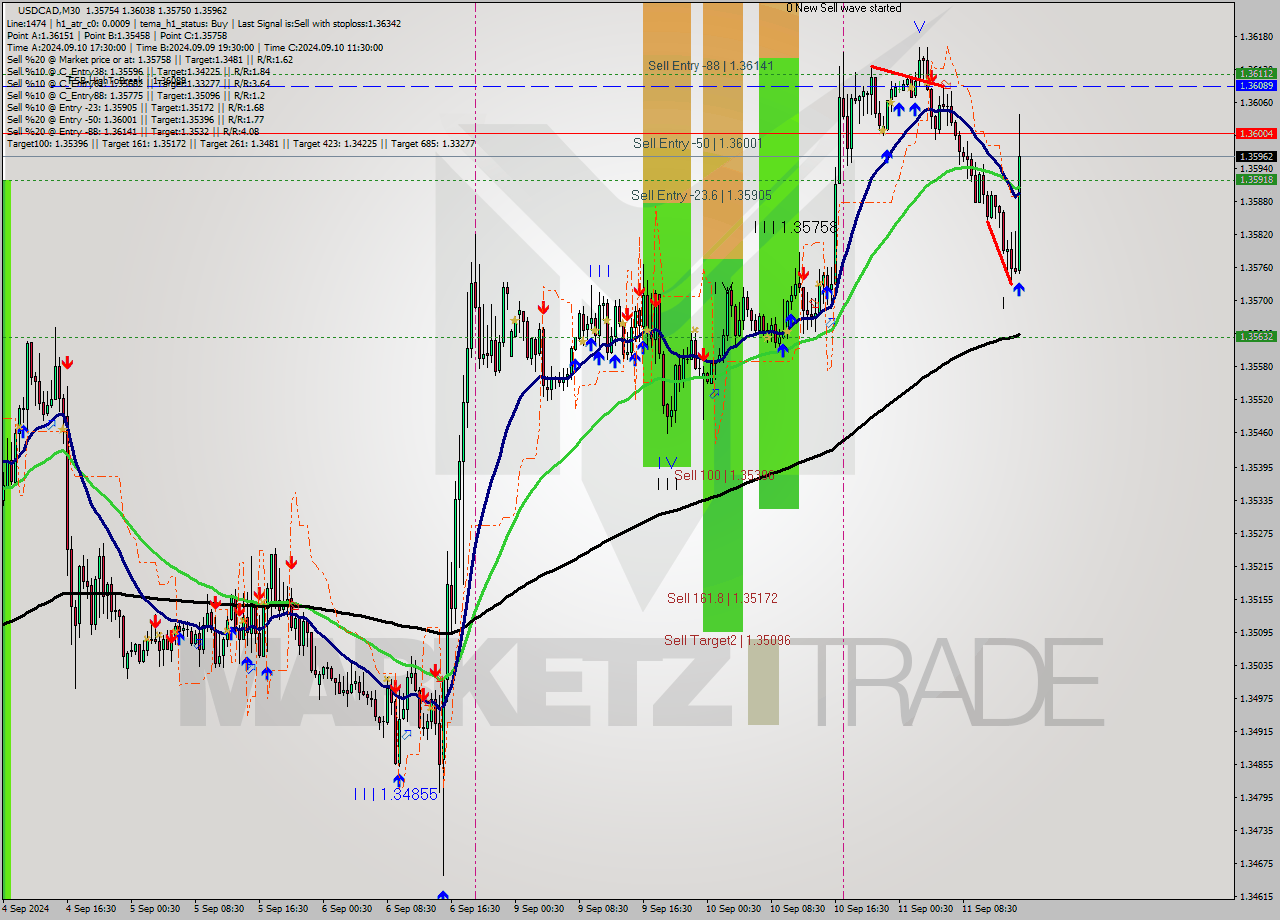Select the 'Sell Entry -23.6 | 1.35905' label
Image resolution: width=1280 pixels, height=920 pixels.
[x=701, y=195]
